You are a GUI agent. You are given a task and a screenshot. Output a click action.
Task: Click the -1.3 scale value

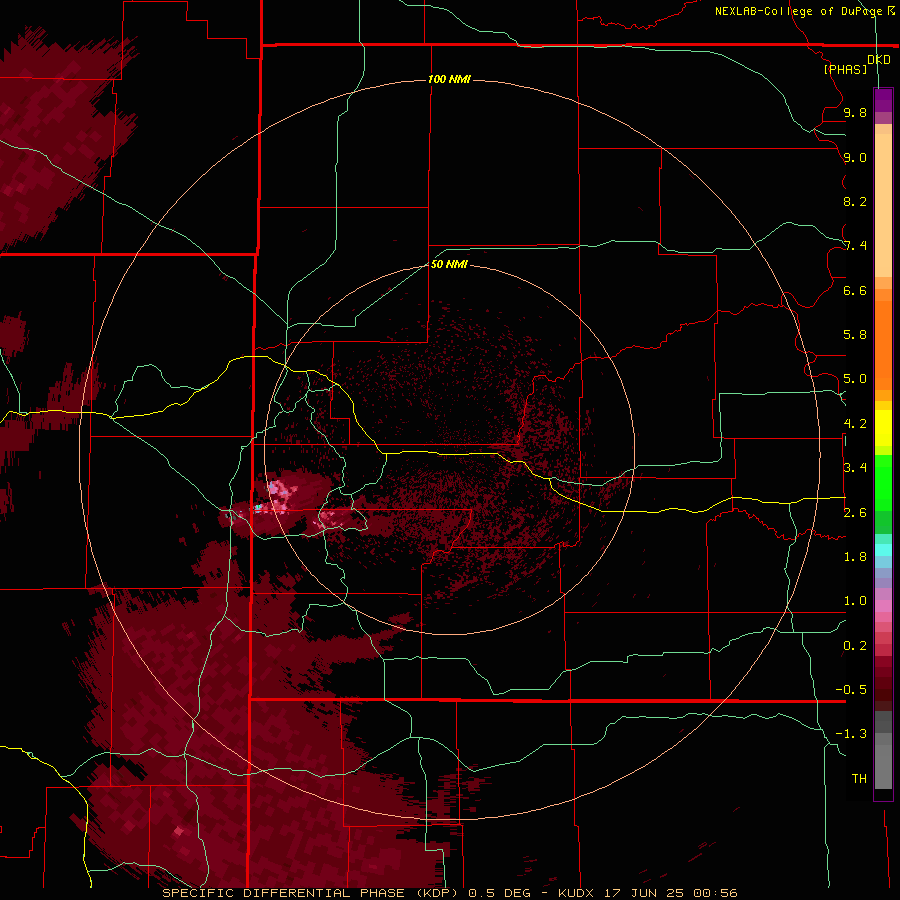pos(851,734)
